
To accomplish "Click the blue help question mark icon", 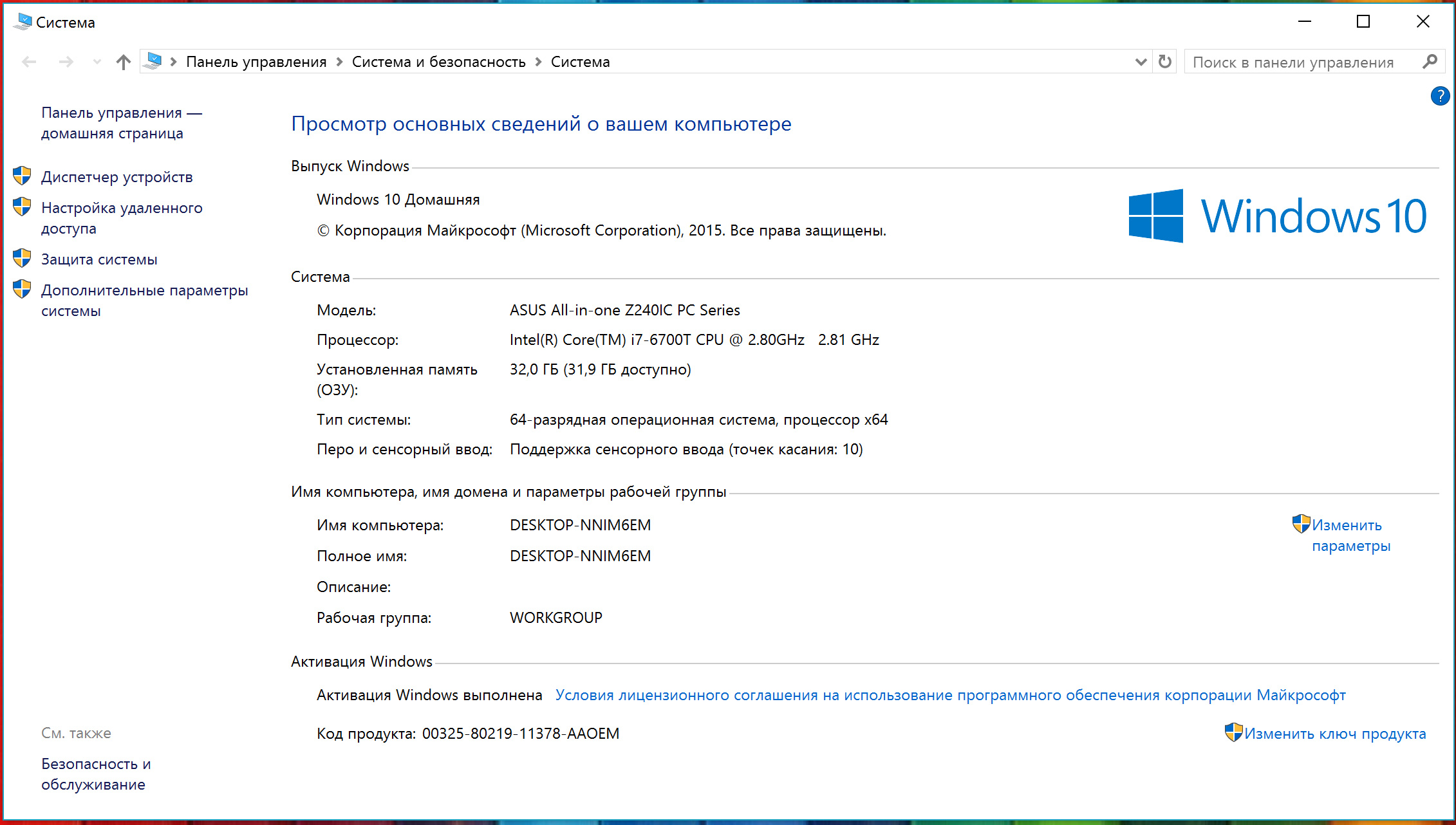I will (1439, 97).
